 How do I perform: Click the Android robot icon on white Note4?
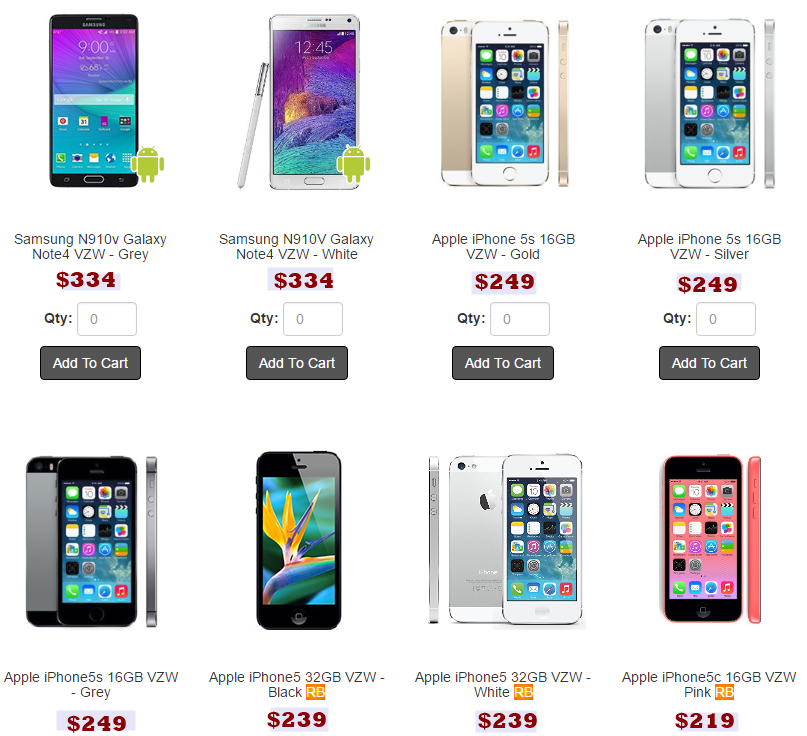[x=354, y=164]
